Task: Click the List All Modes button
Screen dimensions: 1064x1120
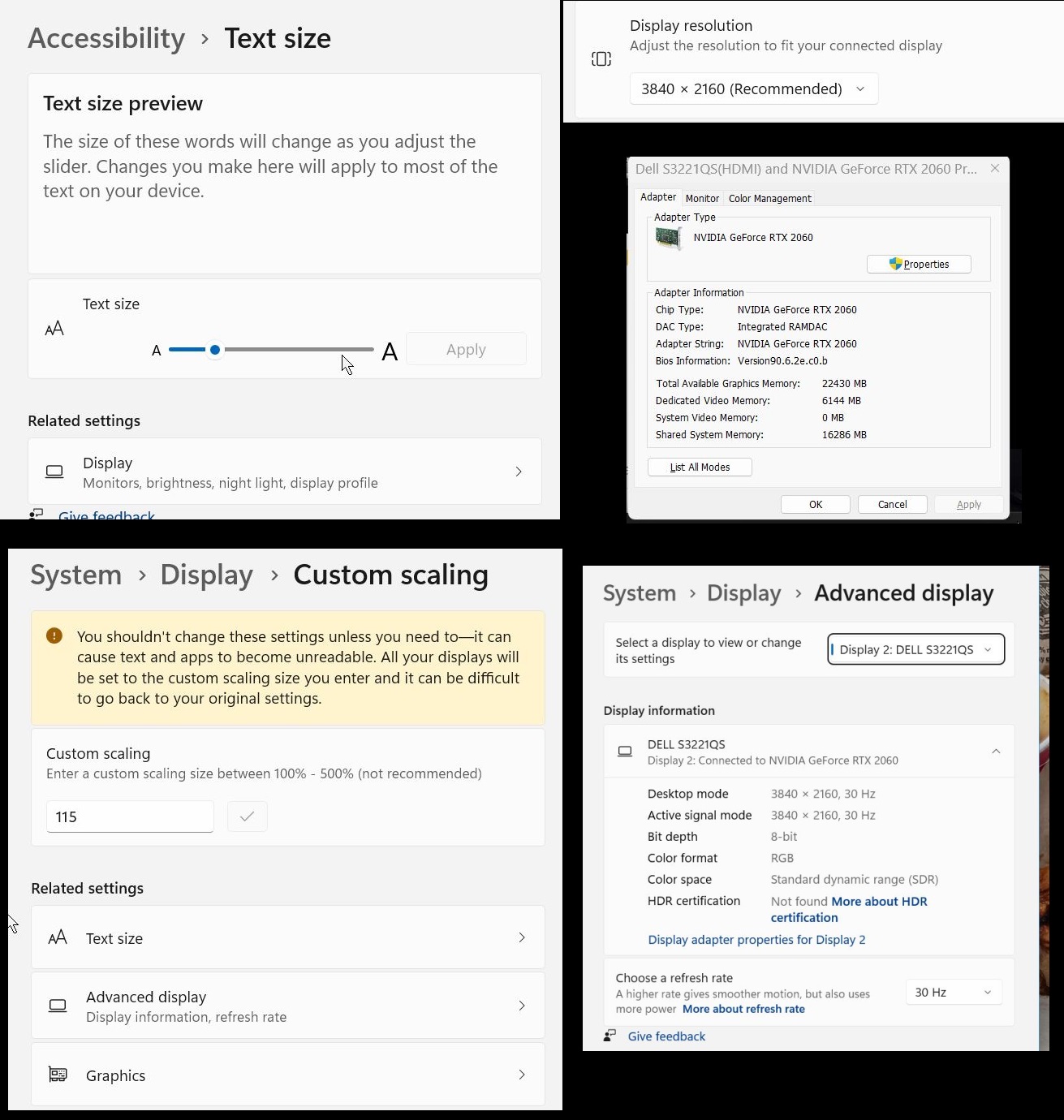Action: (x=699, y=467)
